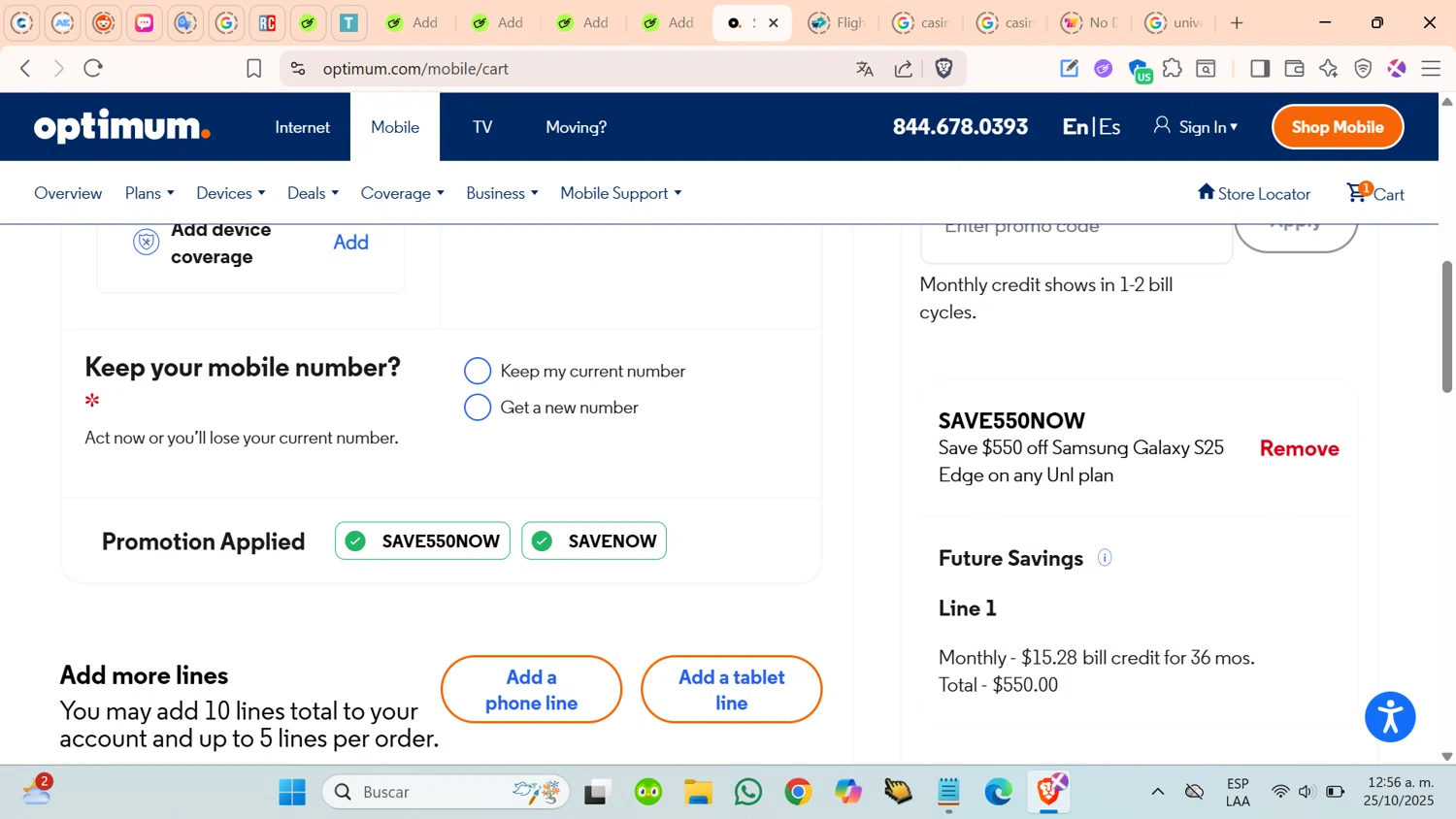The width and height of the screenshot is (1456, 819).
Task: Click the device coverage shield icon
Action: click(146, 242)
